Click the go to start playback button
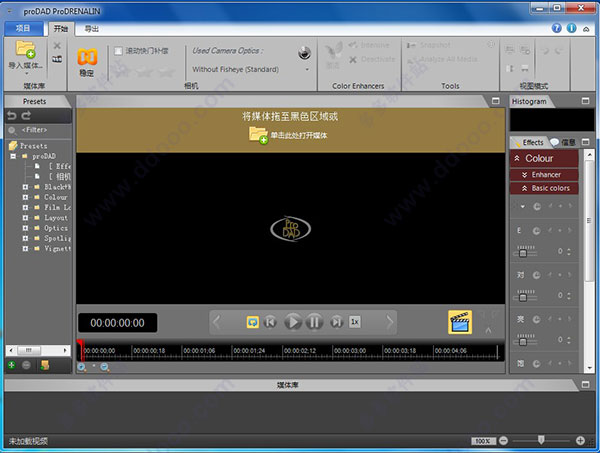 [x=270, y=323]
